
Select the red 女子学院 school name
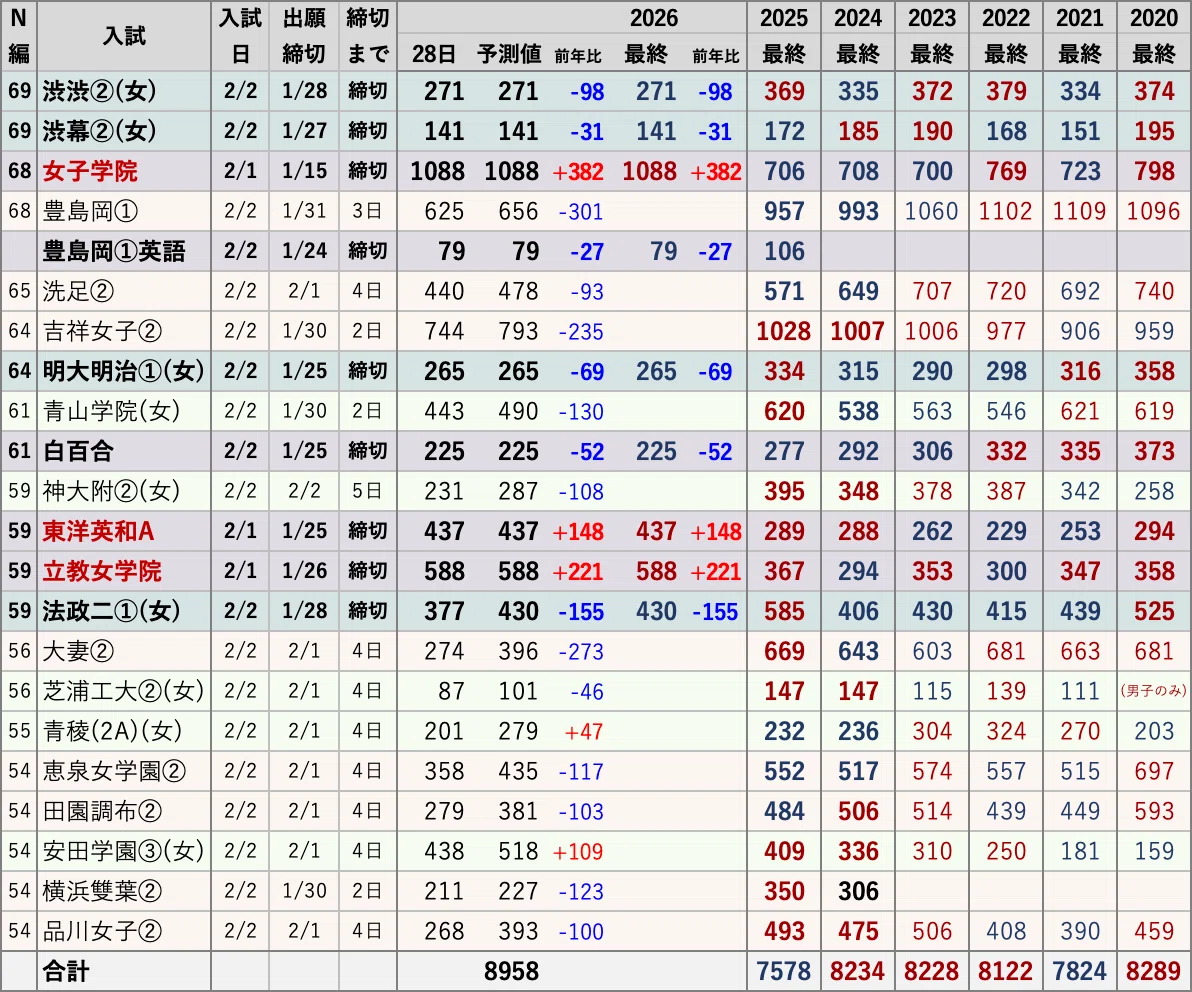(x=90, y=171)
